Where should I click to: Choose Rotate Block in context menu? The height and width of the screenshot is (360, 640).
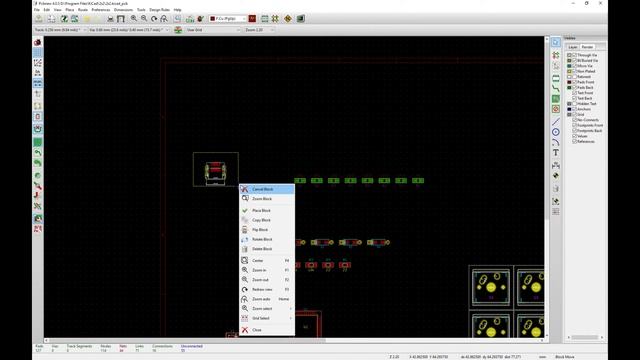click(267, 239)
